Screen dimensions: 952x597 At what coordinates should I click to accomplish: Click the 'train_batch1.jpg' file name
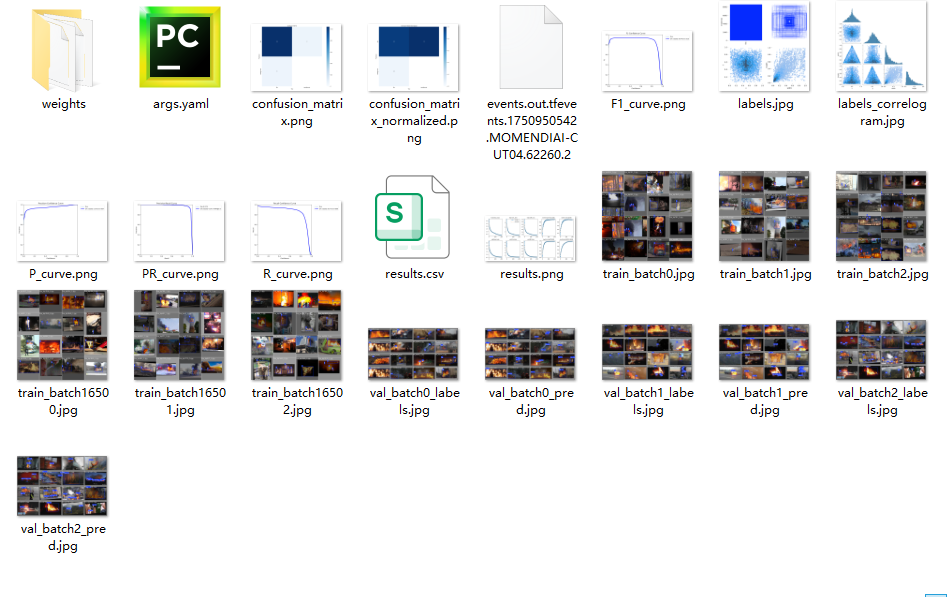[x=765, y=274]
